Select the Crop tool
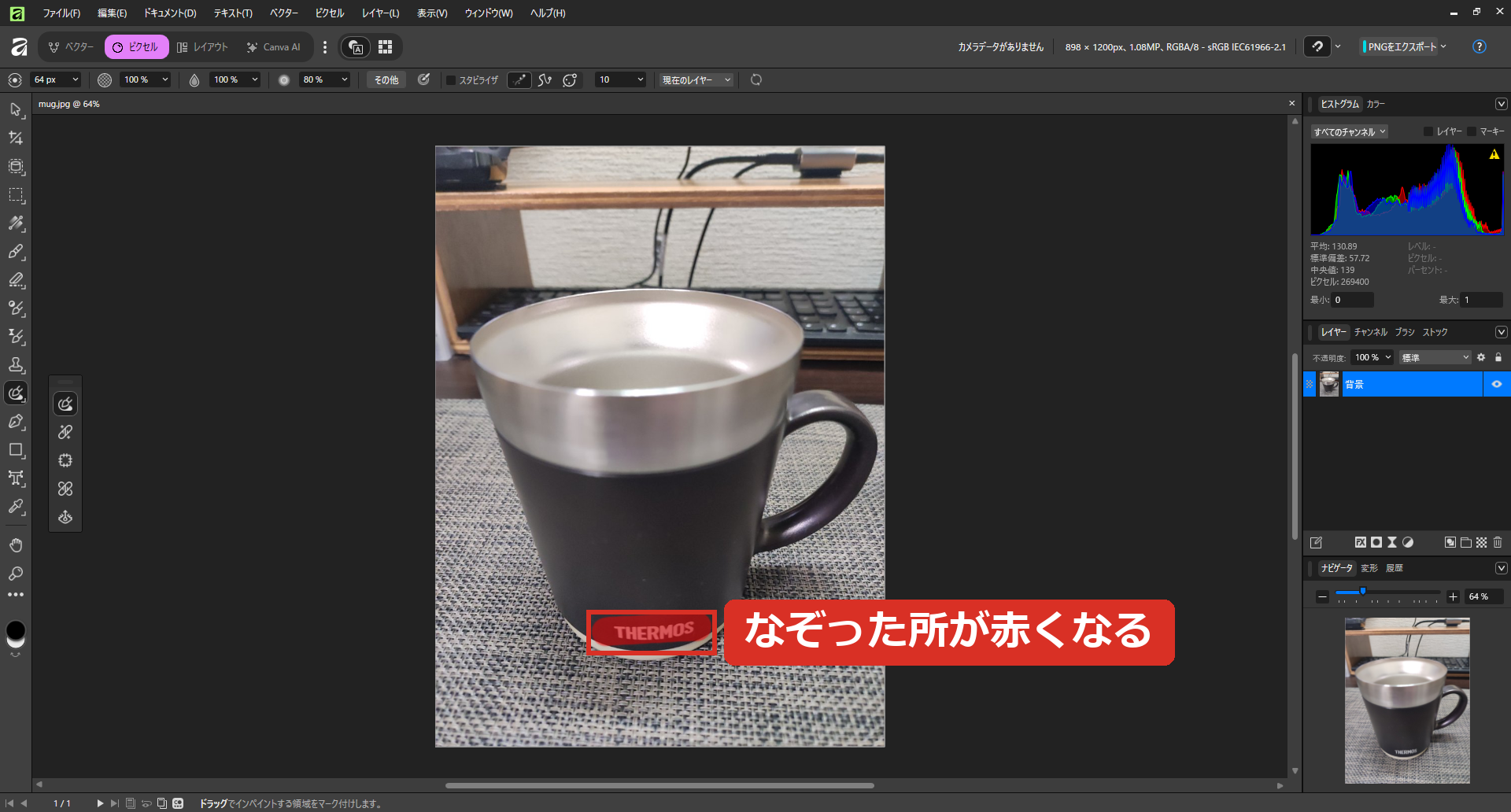Image resolution: width=1511 pixels, height=812 pixels. point(16,138)
